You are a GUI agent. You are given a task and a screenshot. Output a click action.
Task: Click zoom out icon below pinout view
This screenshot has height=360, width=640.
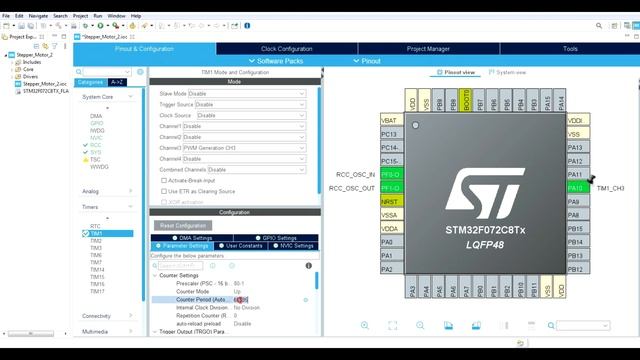(x=420, y=325)
